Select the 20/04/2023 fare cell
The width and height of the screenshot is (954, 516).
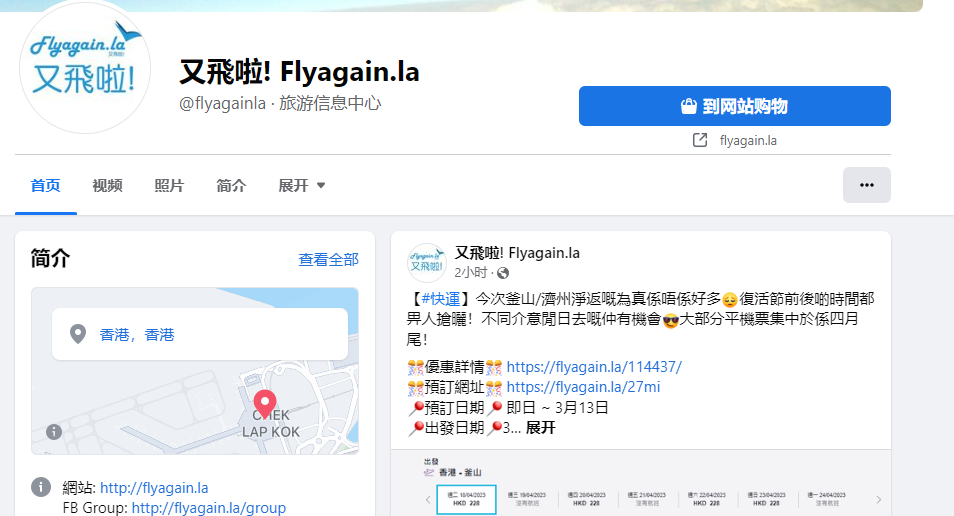pos(587,499)
